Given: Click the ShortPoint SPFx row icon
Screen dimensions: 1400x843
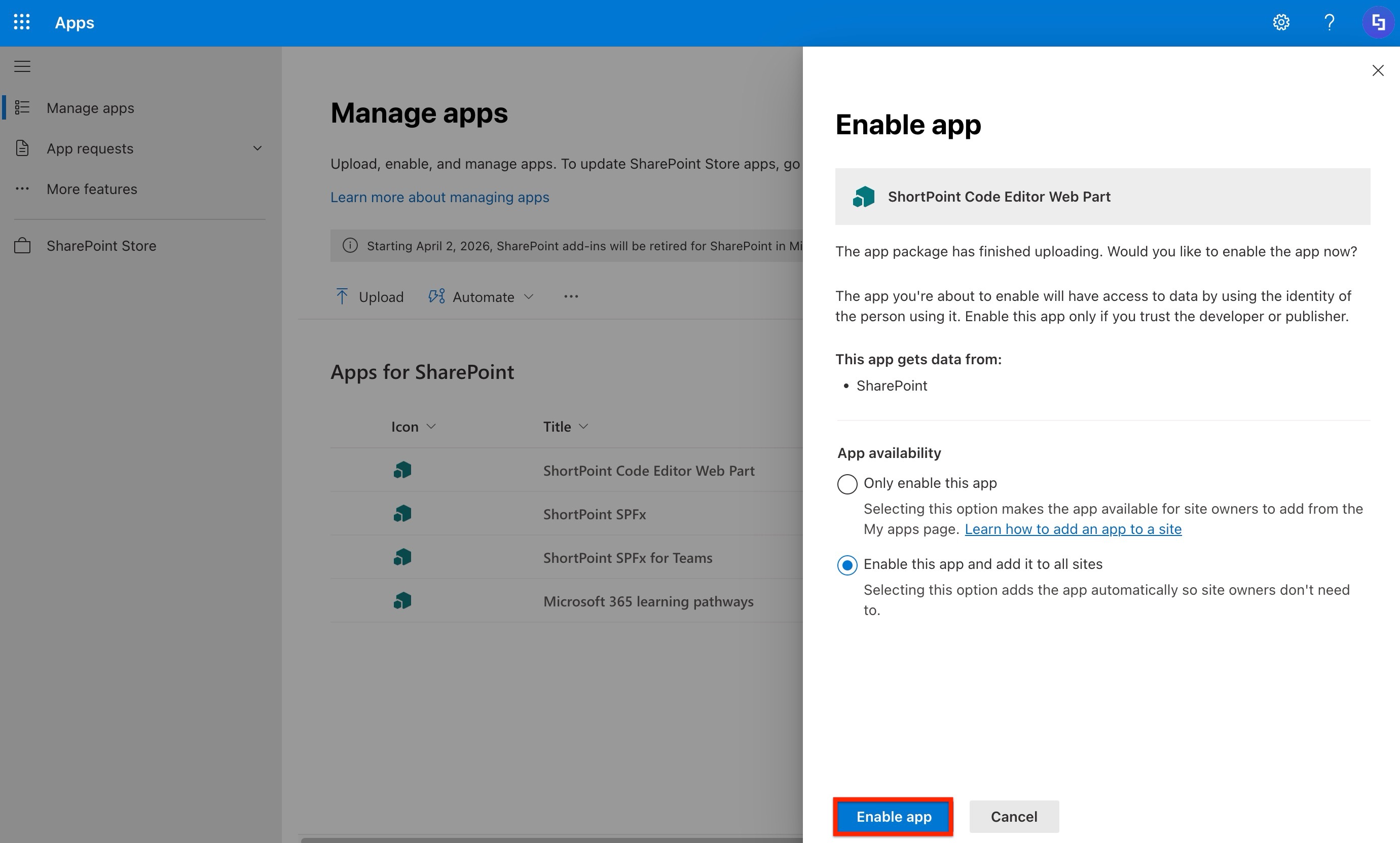Looking at the screenshot, I should [402, 514].
